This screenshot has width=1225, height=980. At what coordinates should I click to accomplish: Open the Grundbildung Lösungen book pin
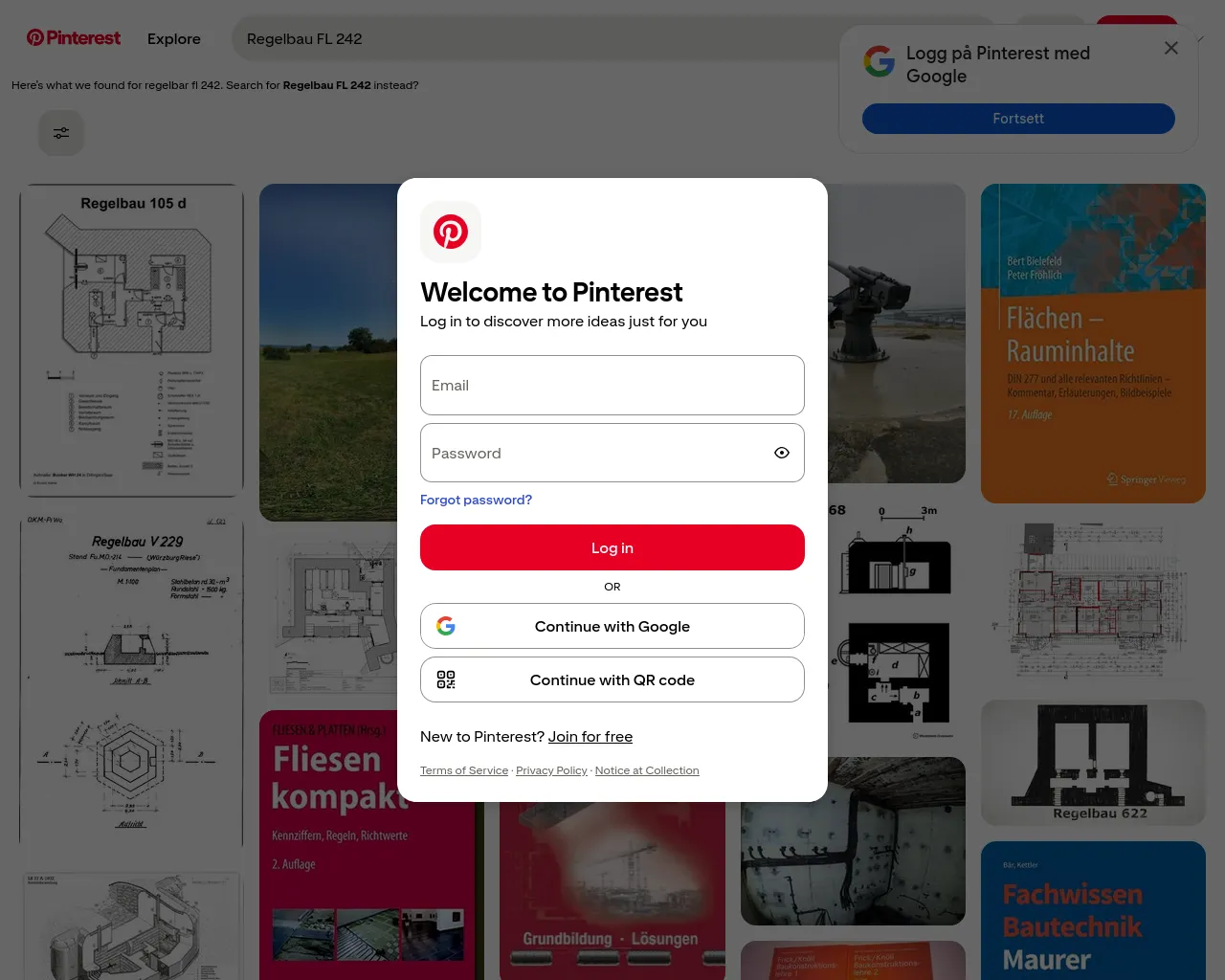[612, 891]
